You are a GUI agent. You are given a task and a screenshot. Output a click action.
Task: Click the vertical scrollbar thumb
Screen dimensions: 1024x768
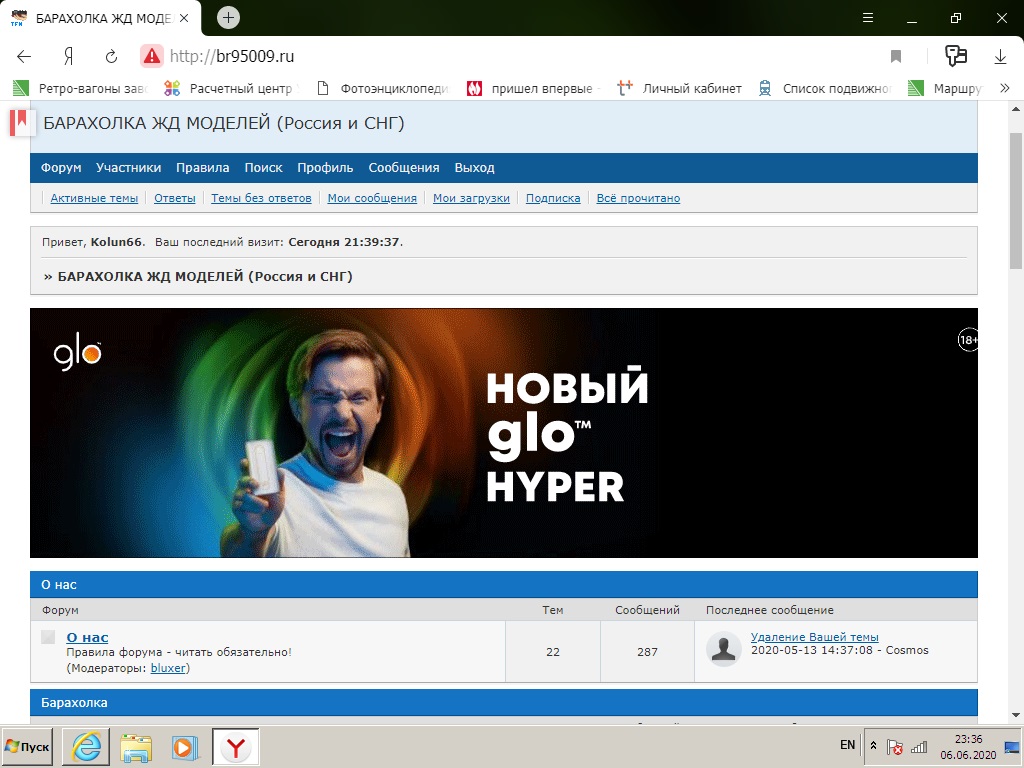(1016, 200)
